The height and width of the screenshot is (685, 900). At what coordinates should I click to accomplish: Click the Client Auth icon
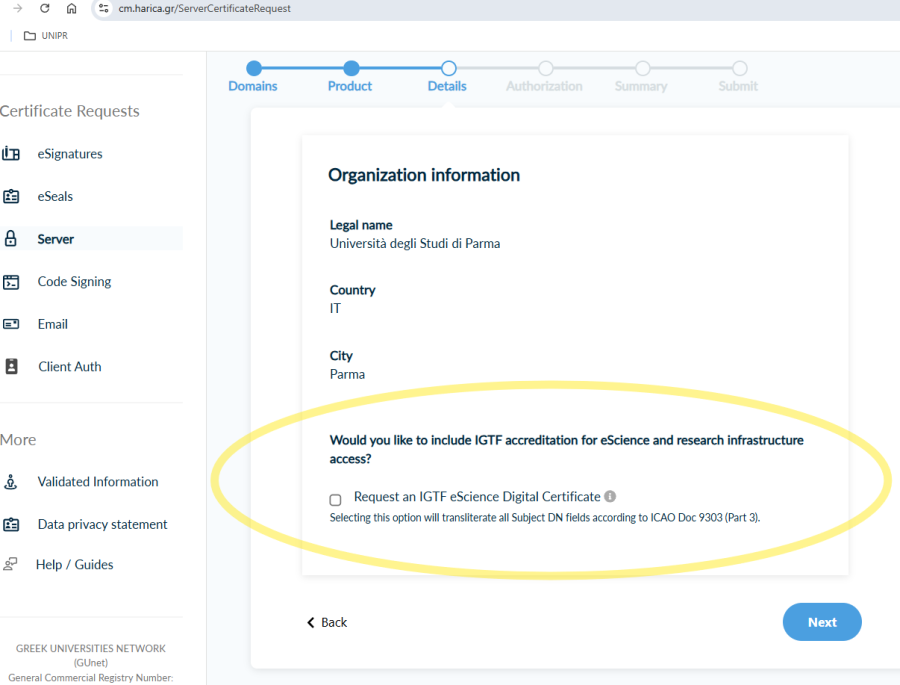[11, 367]
